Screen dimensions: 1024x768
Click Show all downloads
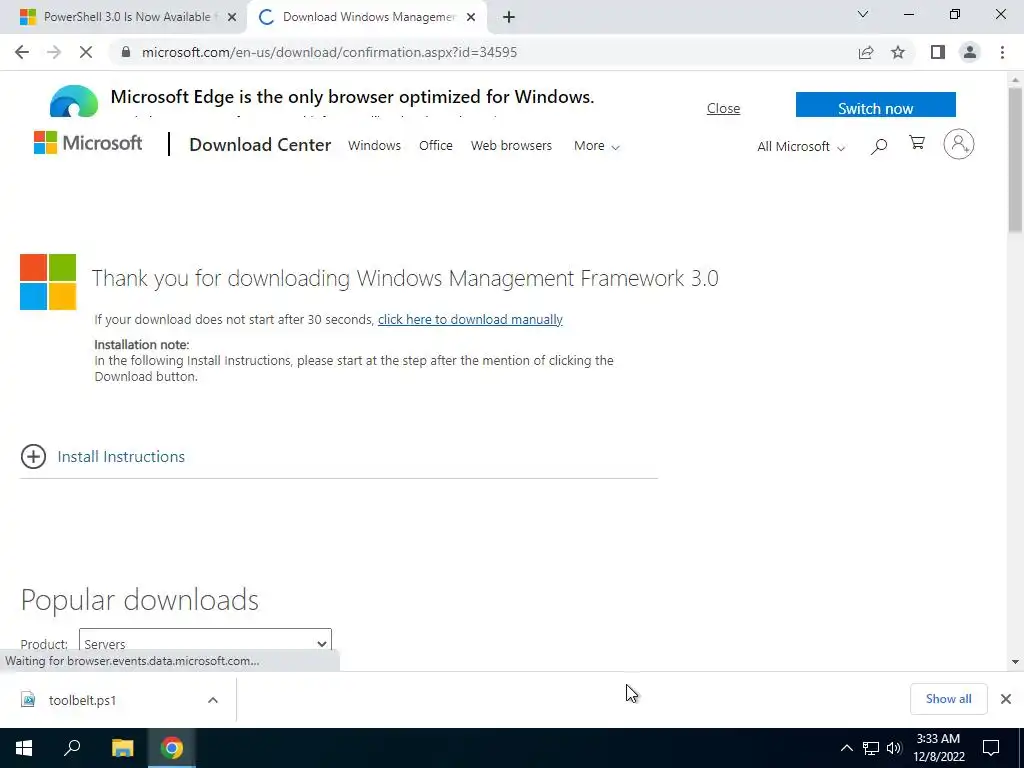(948, 699)
